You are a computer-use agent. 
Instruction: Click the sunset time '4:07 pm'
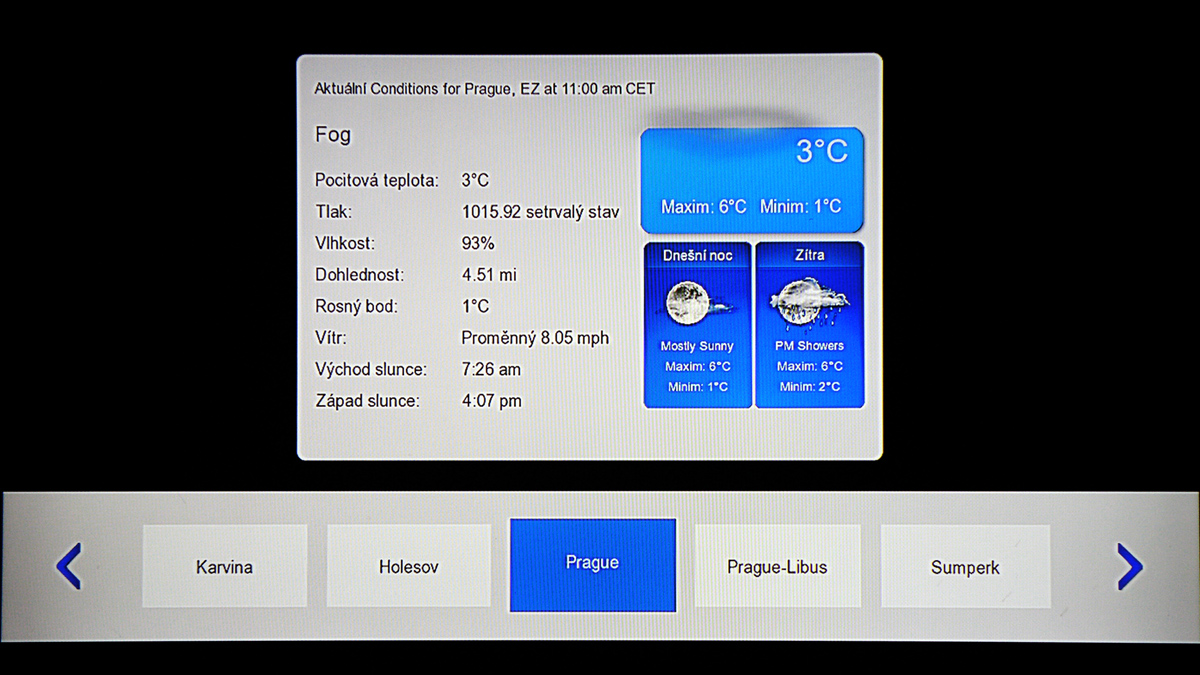pyautogui.click(x=491, y=401)
